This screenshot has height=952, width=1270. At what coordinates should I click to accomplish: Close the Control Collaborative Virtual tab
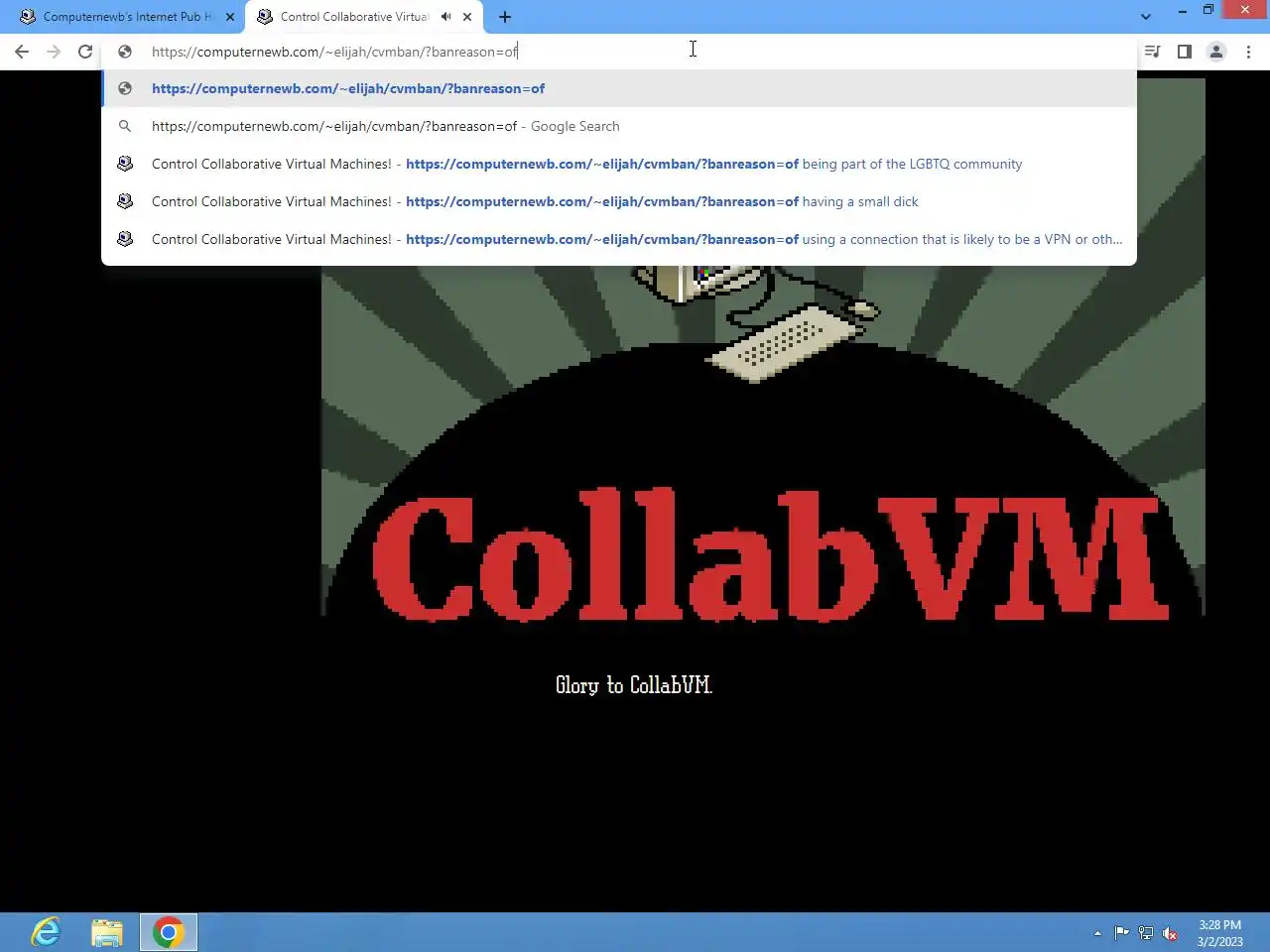467,17
